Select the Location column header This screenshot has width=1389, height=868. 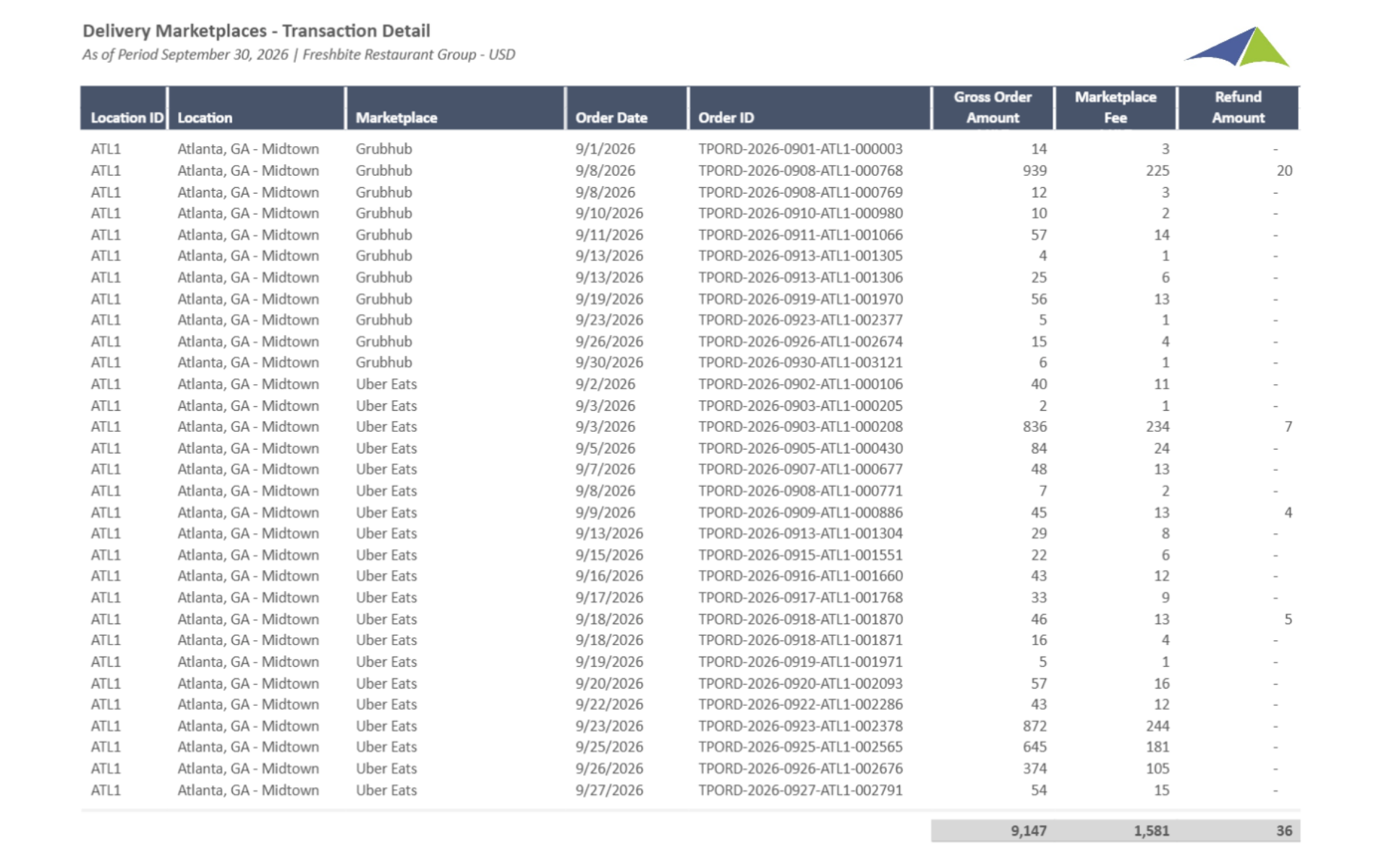click(205, 117)
